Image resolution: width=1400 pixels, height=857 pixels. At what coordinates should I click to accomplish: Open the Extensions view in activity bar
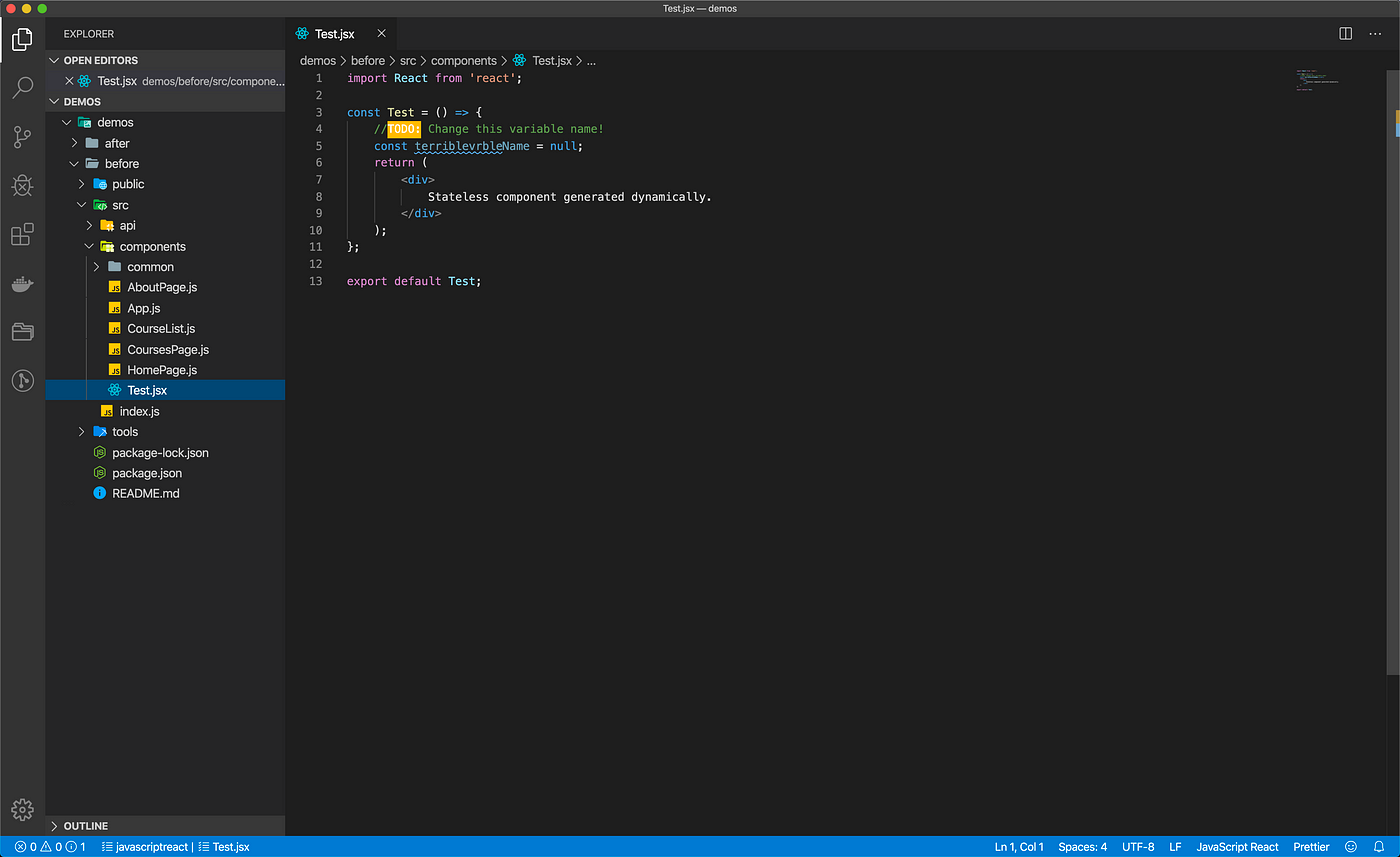(22, 235)
